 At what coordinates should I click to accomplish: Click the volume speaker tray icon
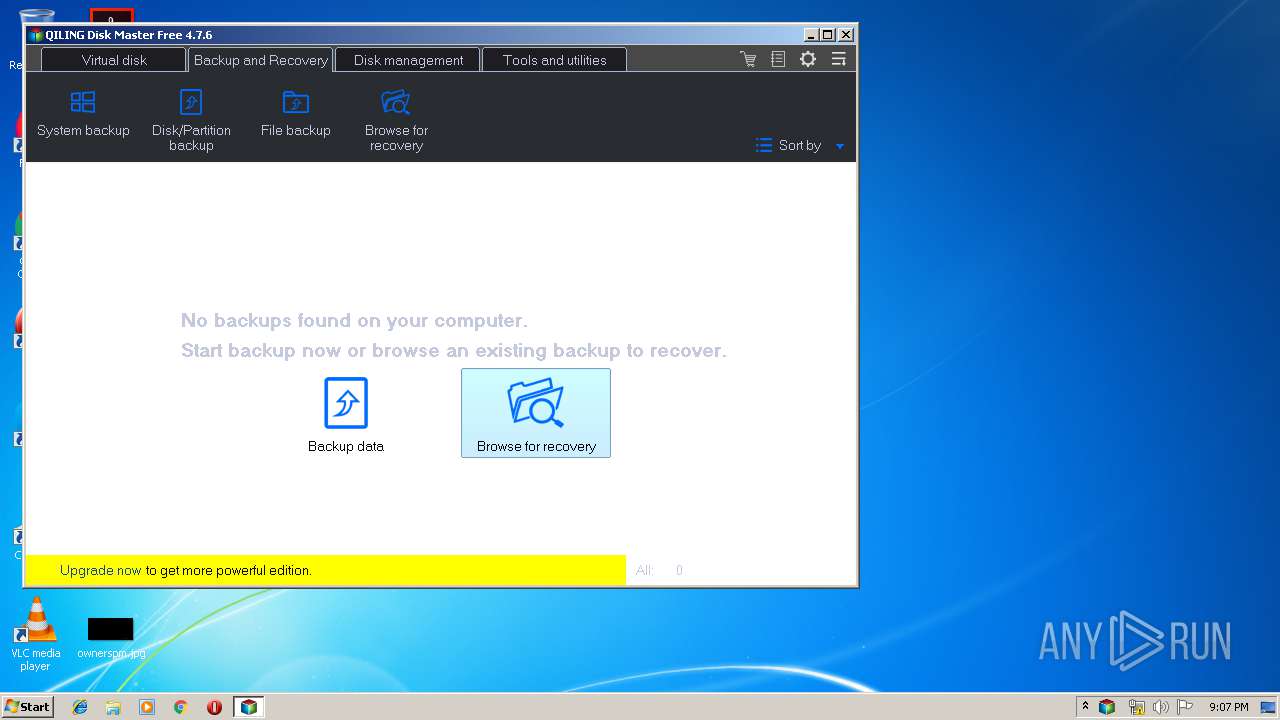(1160, 707)
